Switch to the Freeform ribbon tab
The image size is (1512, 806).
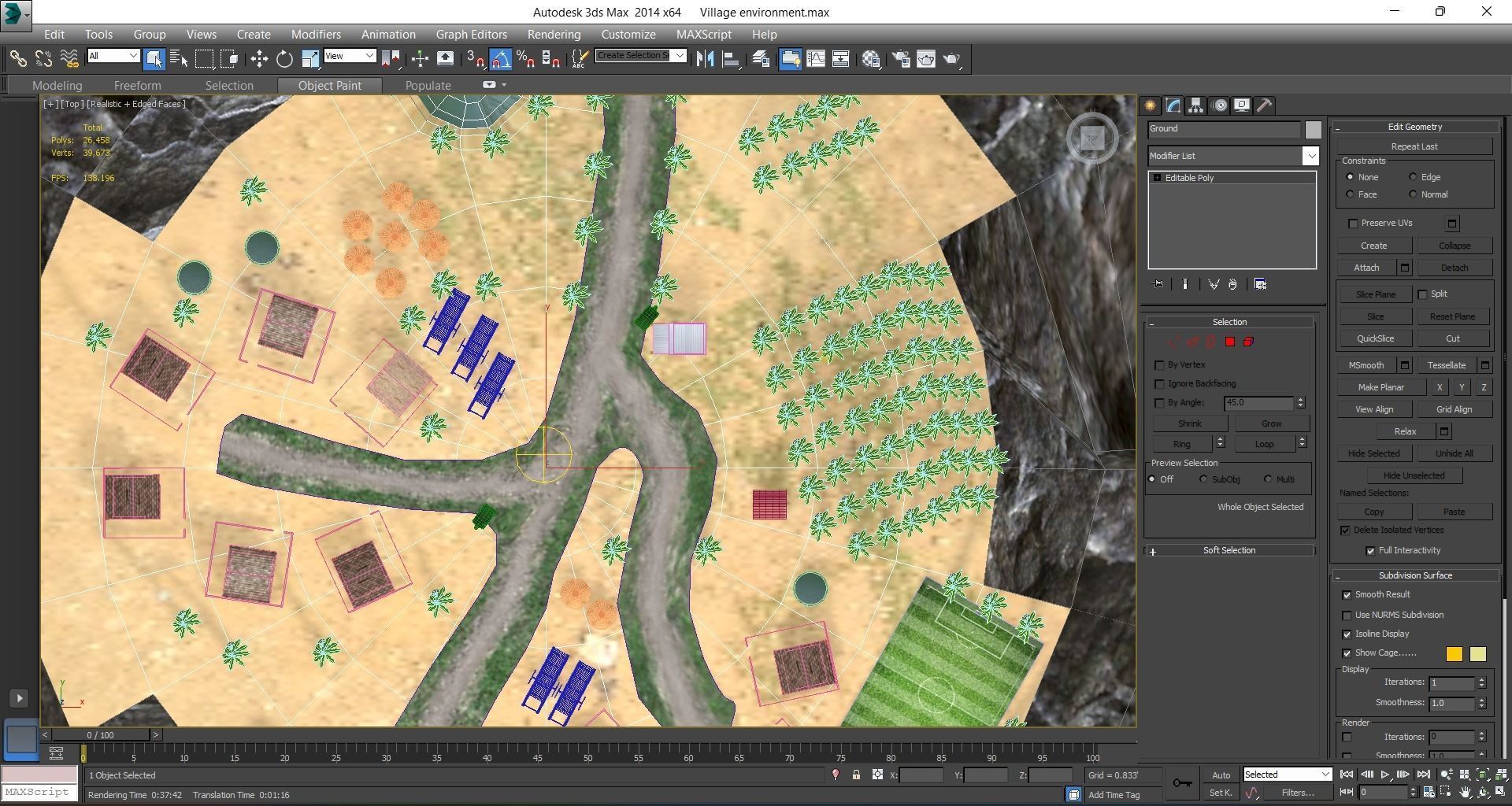(137, 86)
